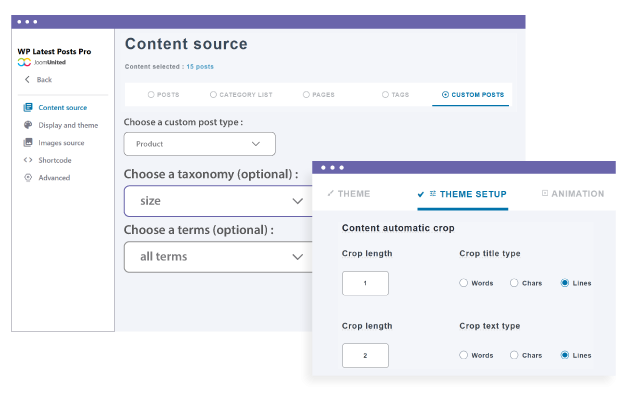The image size is (630, 400).
Task: Switch to the Category List tab
Action: pos(240,95)
